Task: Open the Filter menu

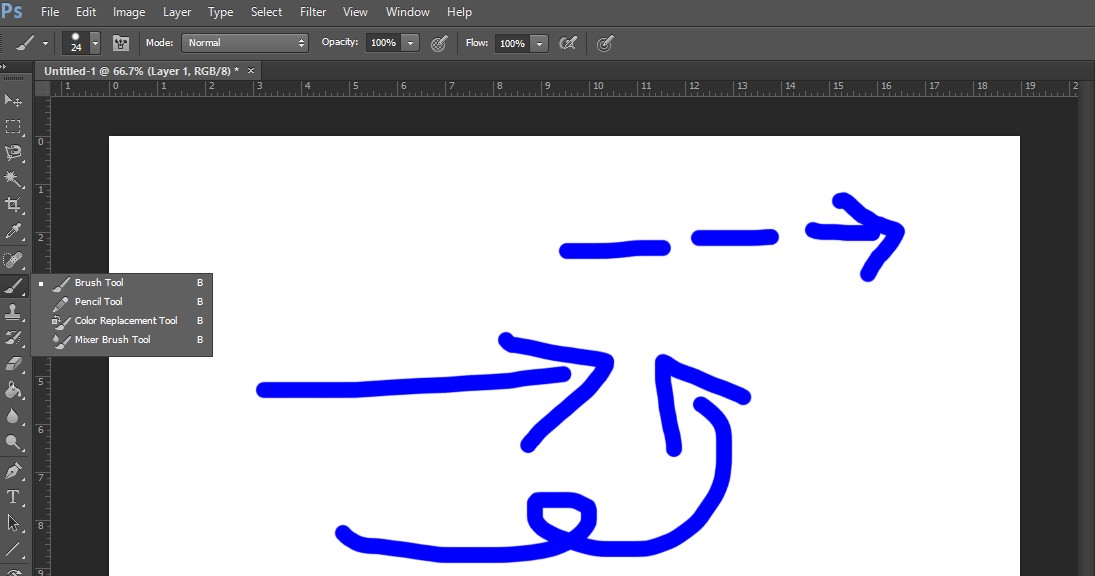Action: click(x=313, y=12)
